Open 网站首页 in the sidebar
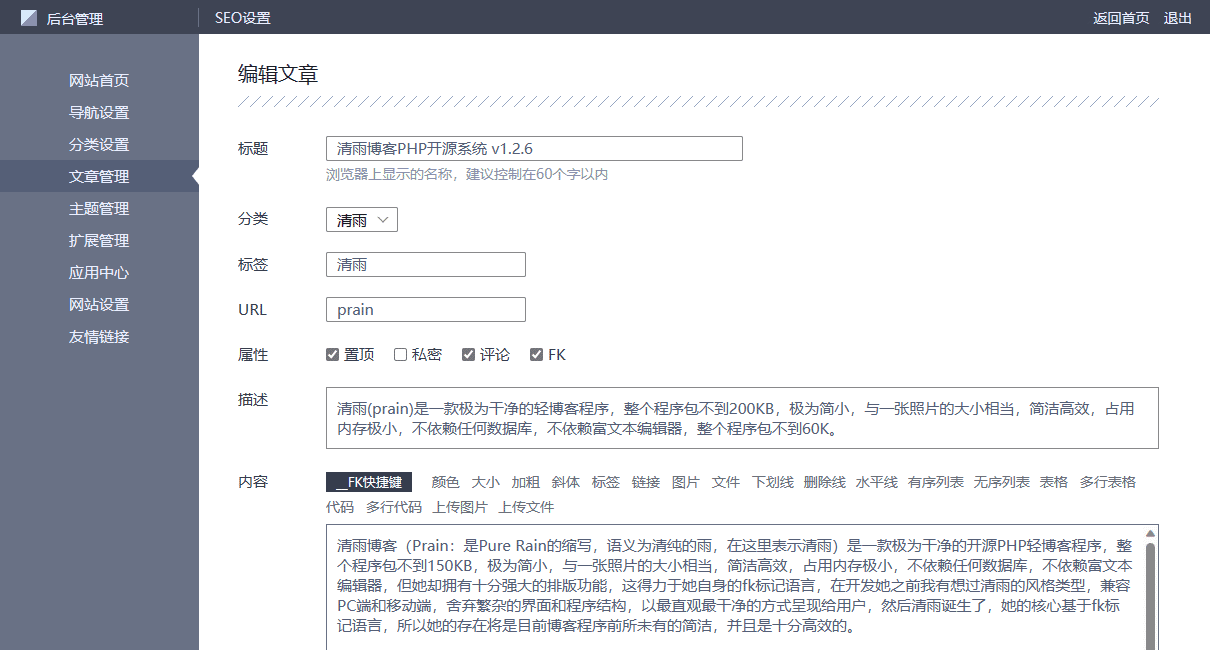1210x650 pixels. 99,81
